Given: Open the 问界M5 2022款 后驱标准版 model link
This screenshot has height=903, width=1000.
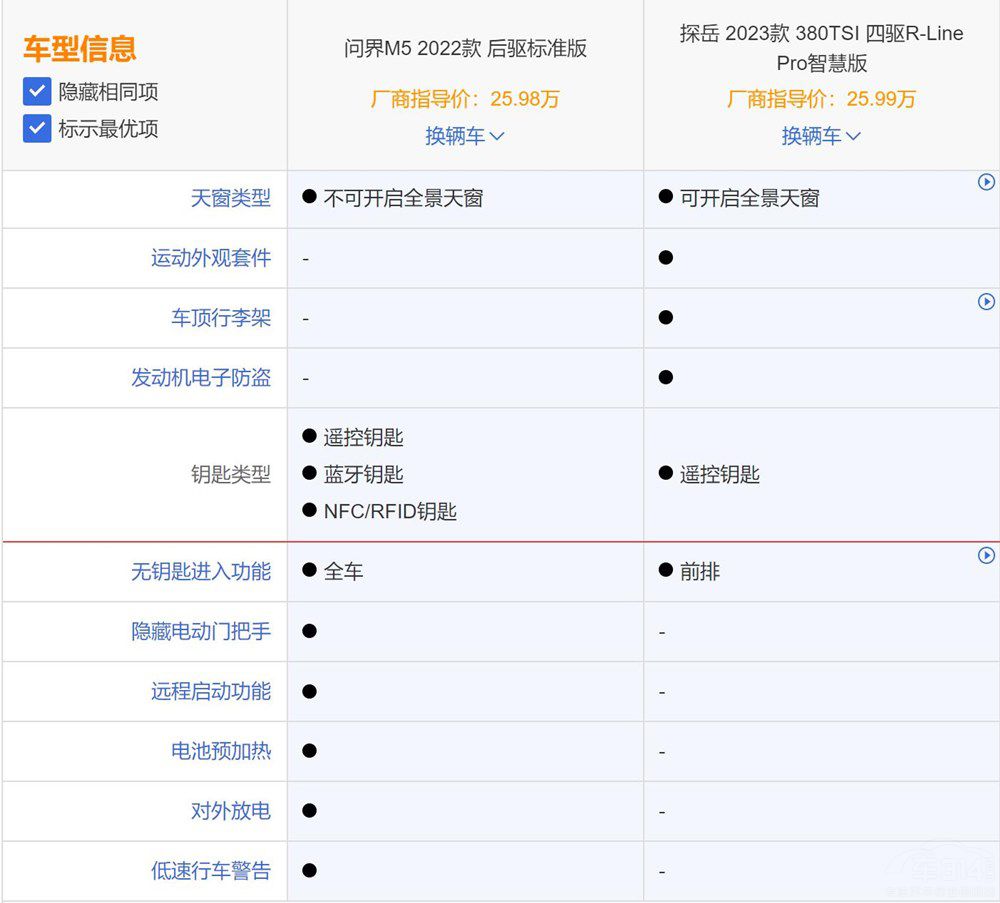Looking at the screenshot, I should click(x=465, y=49).
